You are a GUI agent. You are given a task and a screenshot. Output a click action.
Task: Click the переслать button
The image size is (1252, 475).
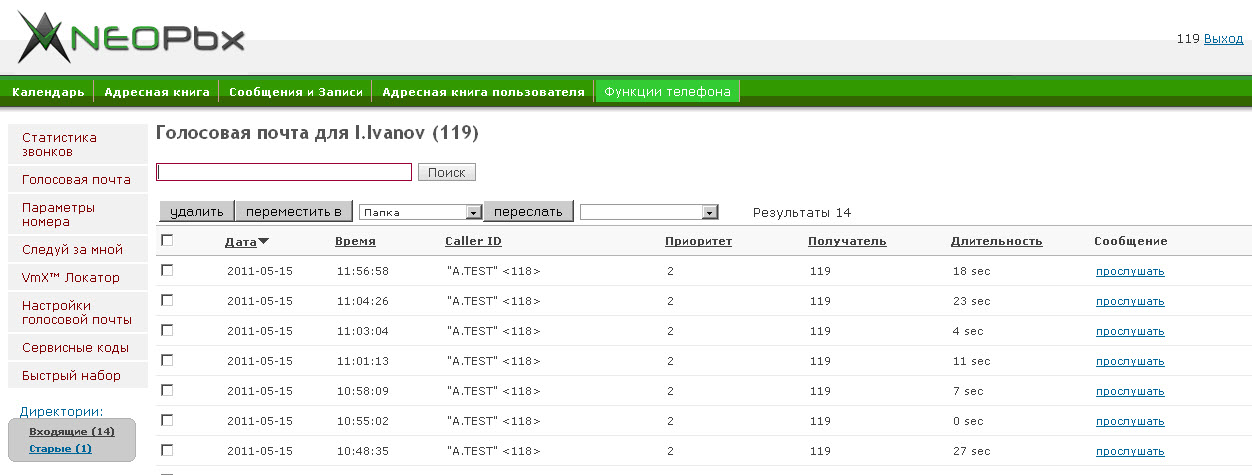click(x=529, y=211)
